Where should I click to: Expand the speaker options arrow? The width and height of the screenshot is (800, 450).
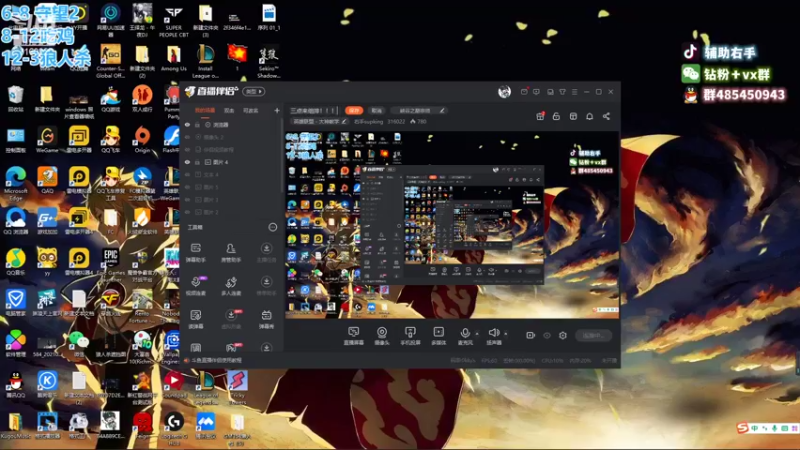tap(506, 334)
